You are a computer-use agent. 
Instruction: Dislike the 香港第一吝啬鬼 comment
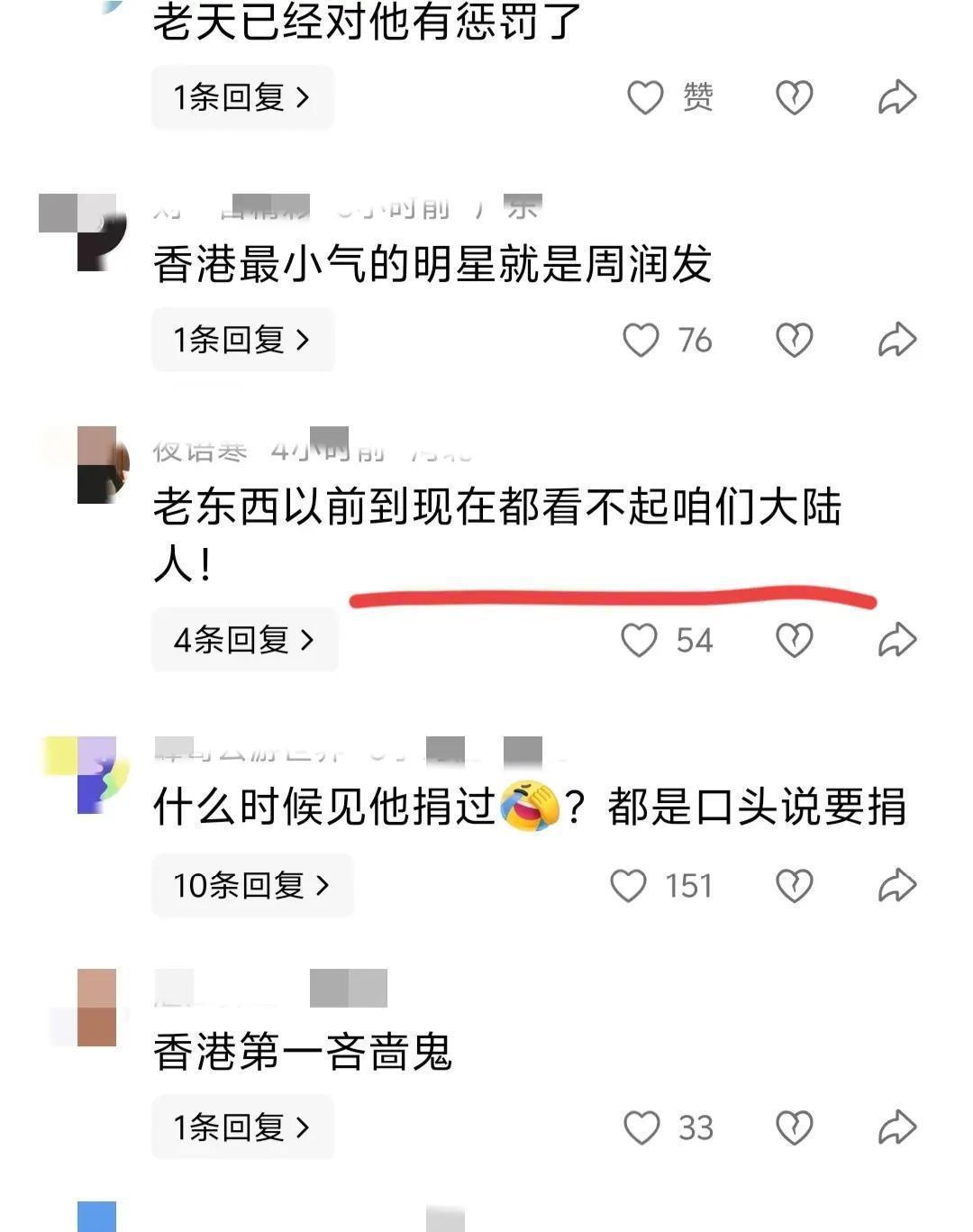tap(795, 1127)
